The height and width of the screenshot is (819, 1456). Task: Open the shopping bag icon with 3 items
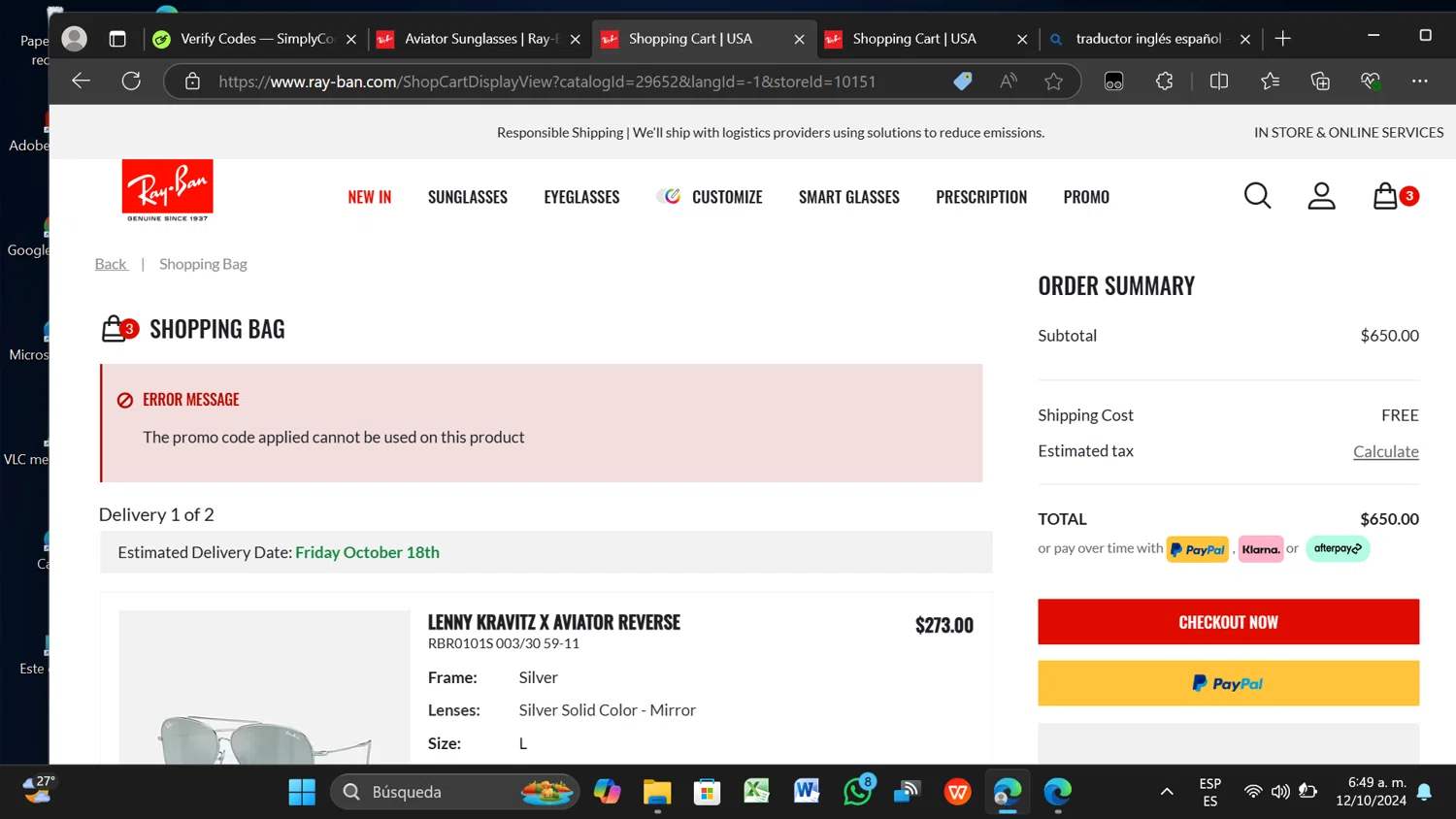[1395, 196]
